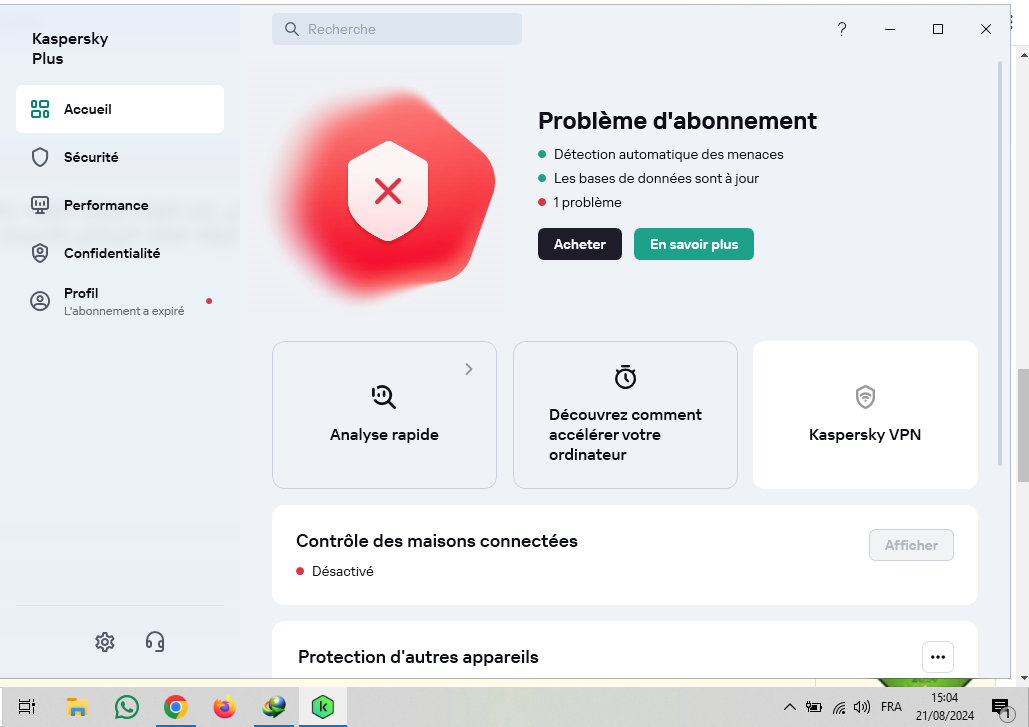Click the Accueil grid icon

coord(40,109)
